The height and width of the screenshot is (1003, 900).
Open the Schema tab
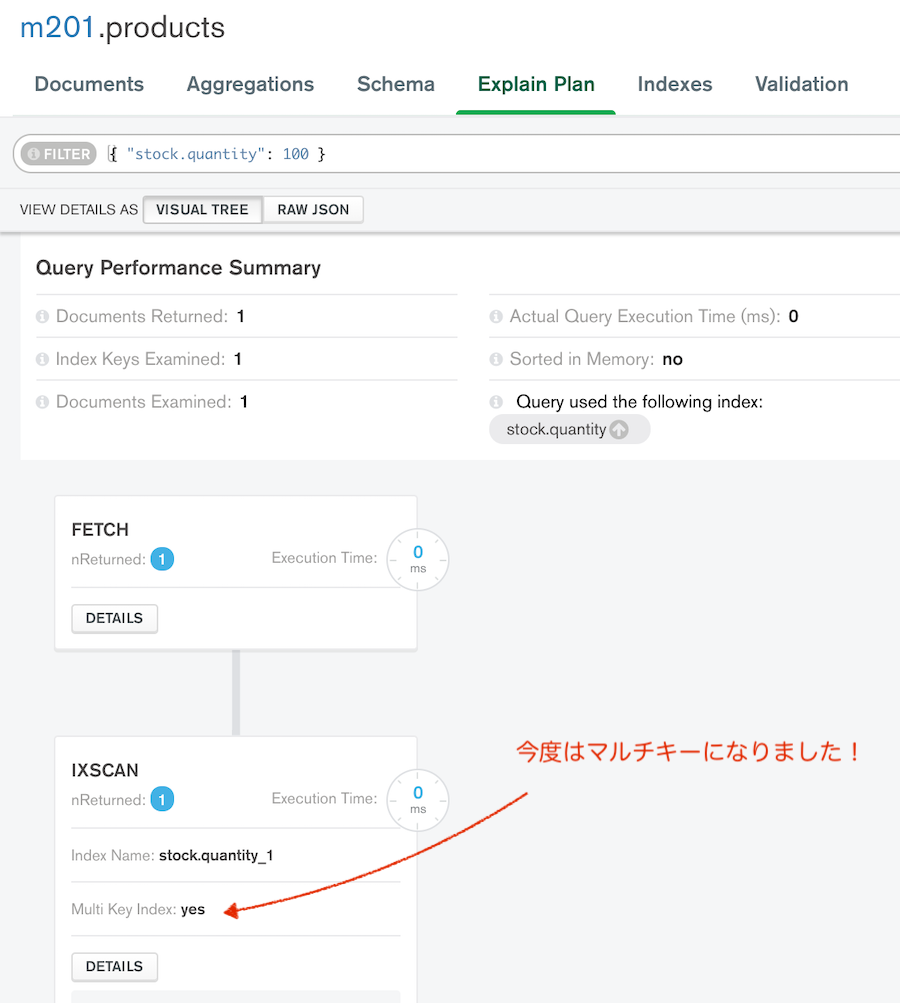395,84
